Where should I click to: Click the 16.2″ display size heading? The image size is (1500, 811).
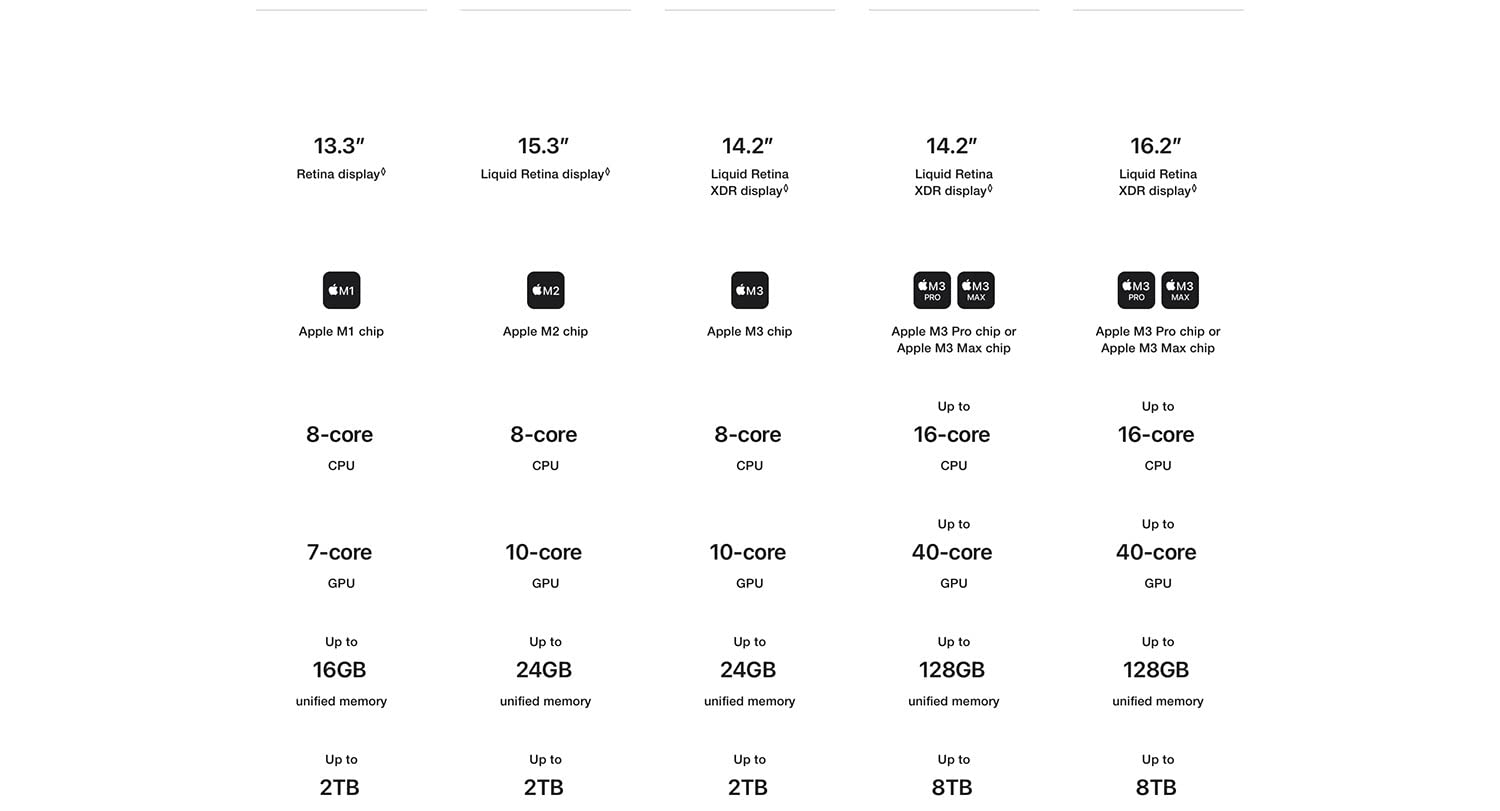(1156, 146)
